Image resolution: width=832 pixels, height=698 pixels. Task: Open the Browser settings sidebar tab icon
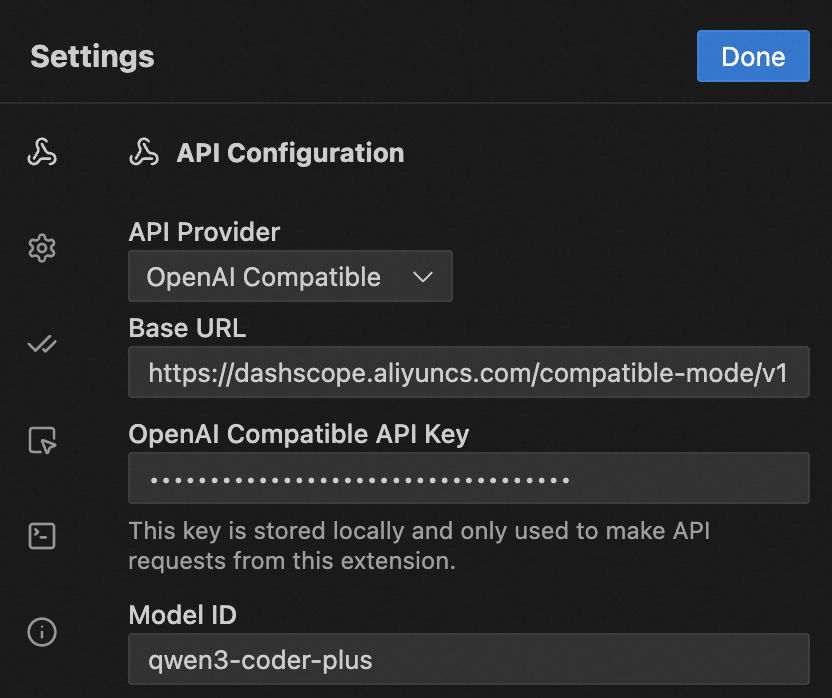42,440
